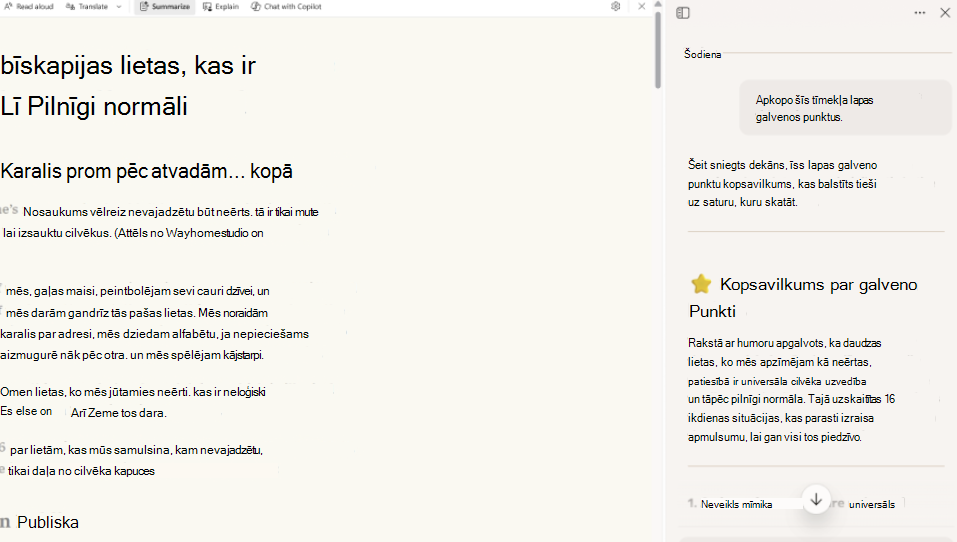Expand the Translate dropdown arrow
Viewport: 957px width, 542px height.
119,7
